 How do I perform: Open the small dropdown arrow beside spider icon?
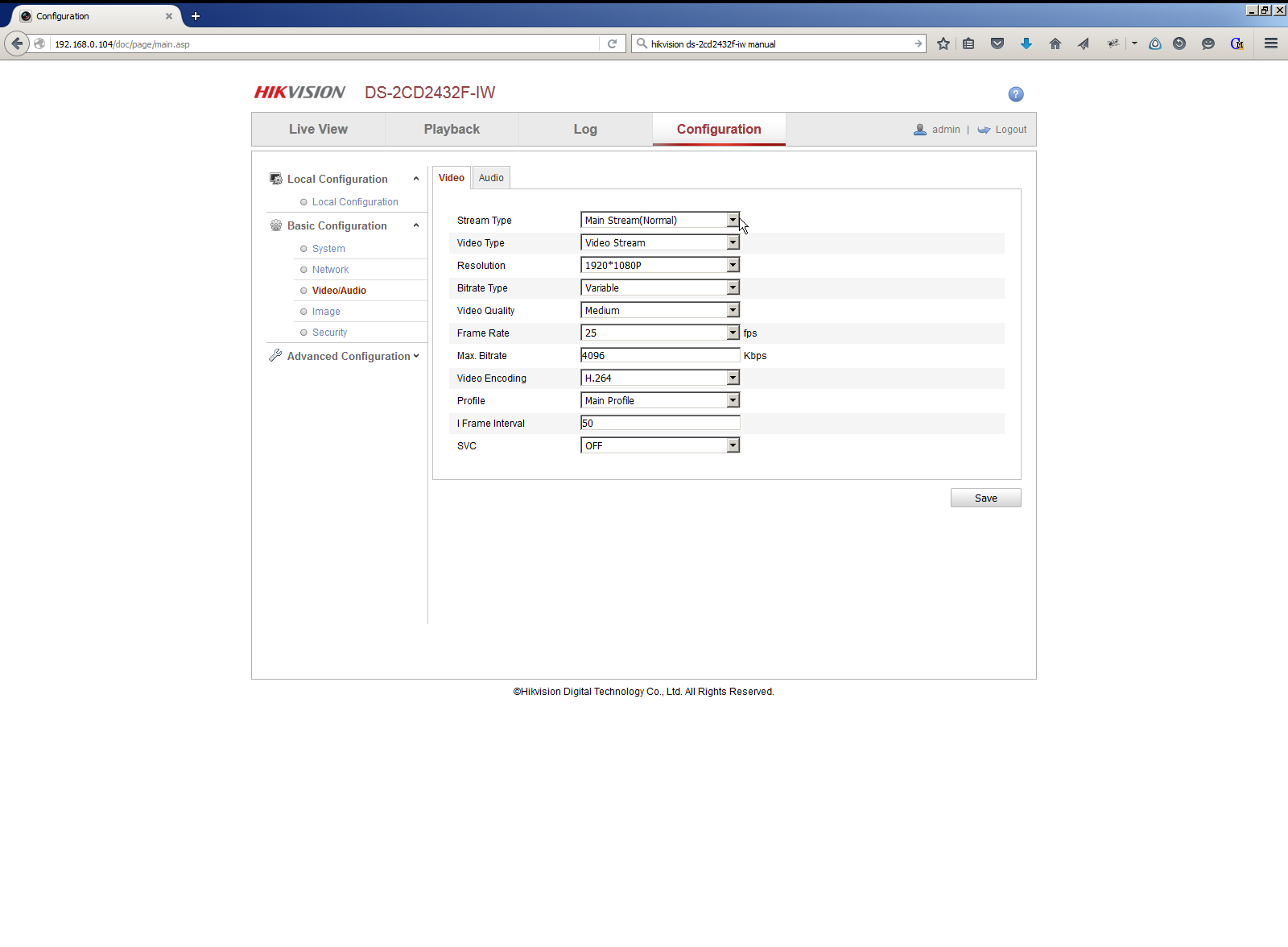coord(1134,43)
